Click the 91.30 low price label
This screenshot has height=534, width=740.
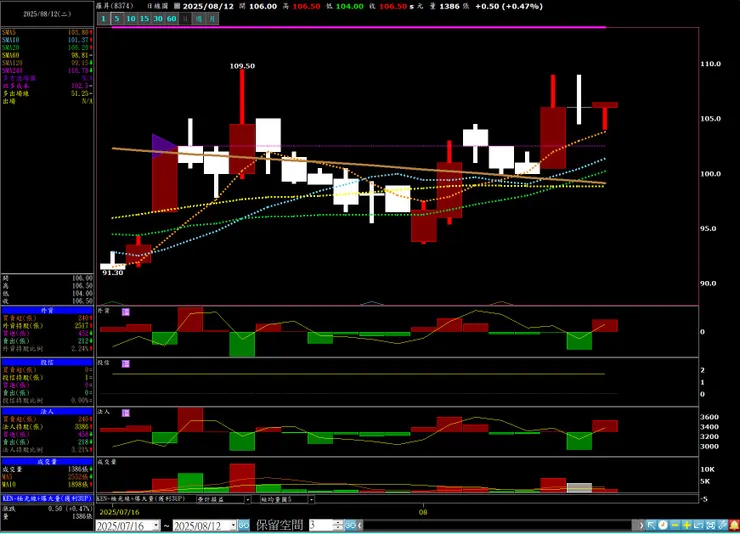click(112, 273)
